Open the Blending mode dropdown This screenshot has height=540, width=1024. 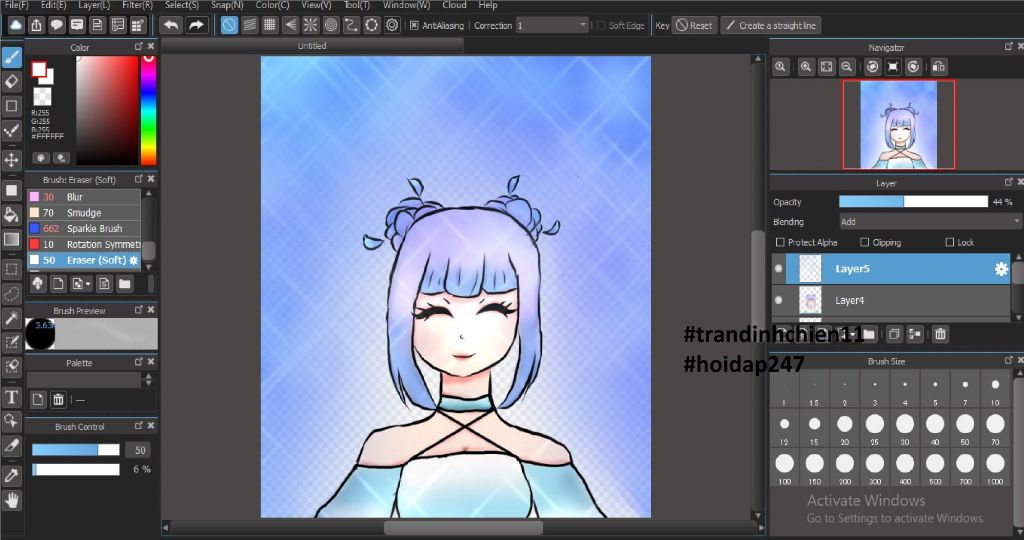930,222
